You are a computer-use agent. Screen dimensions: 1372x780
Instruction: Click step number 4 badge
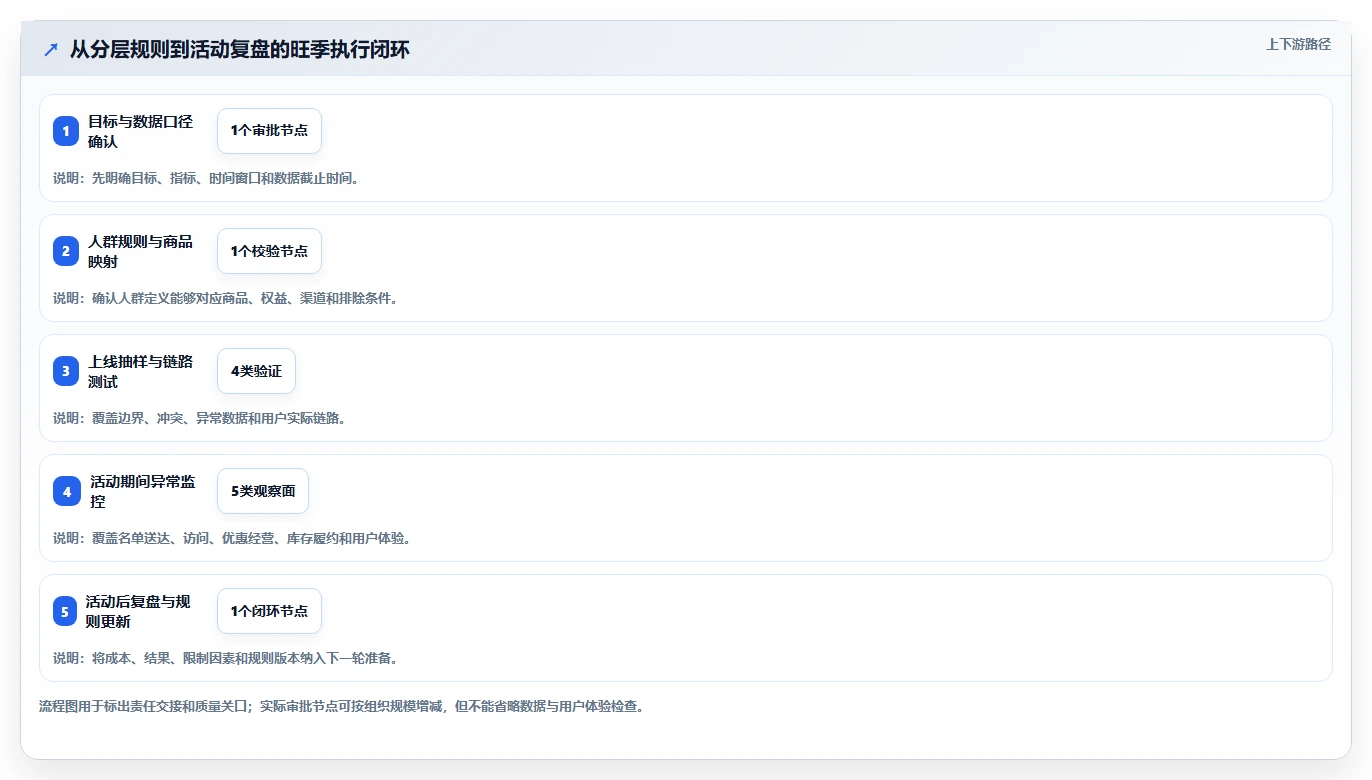coord(67,491)
